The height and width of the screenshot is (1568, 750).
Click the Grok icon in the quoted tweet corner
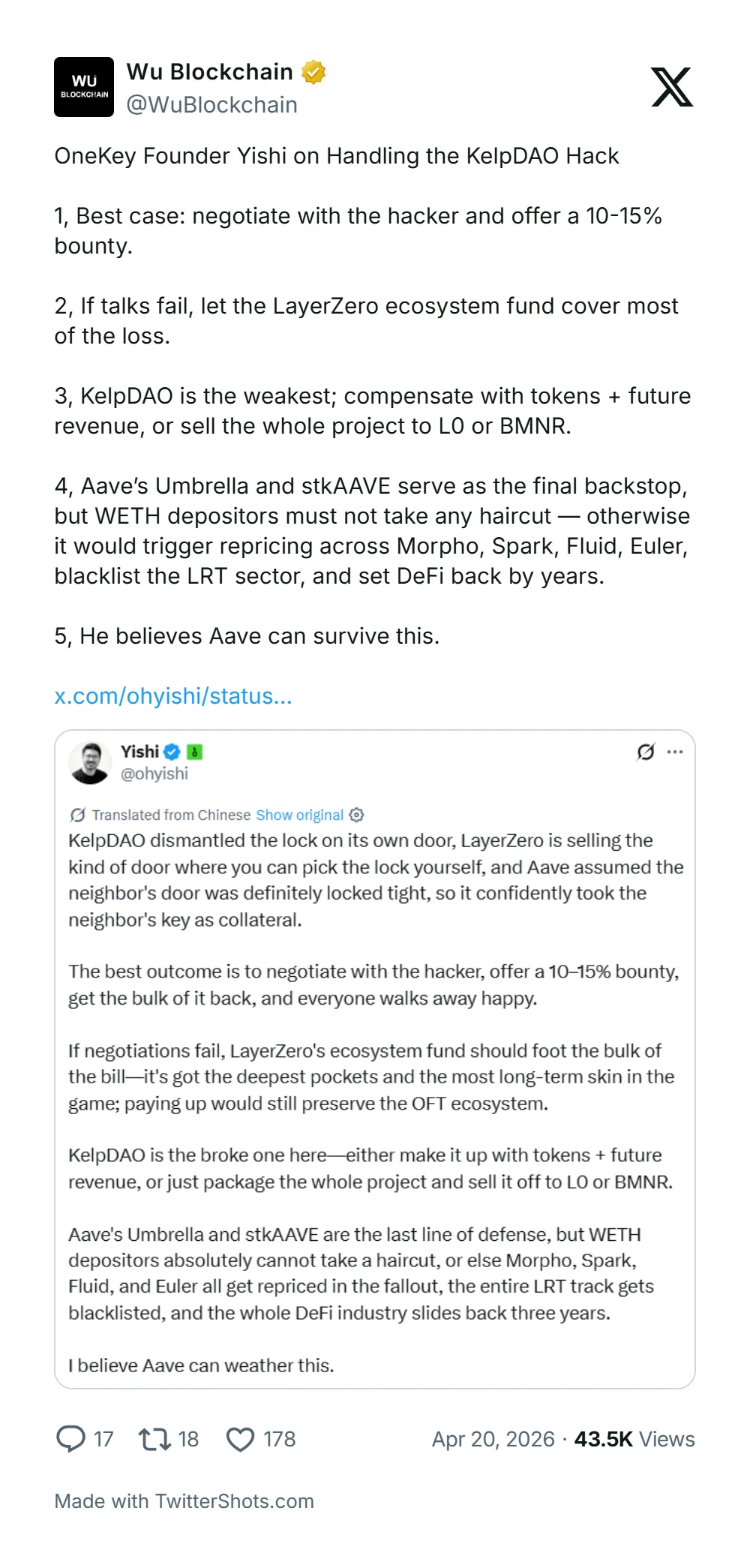click(x=646, y=751)
